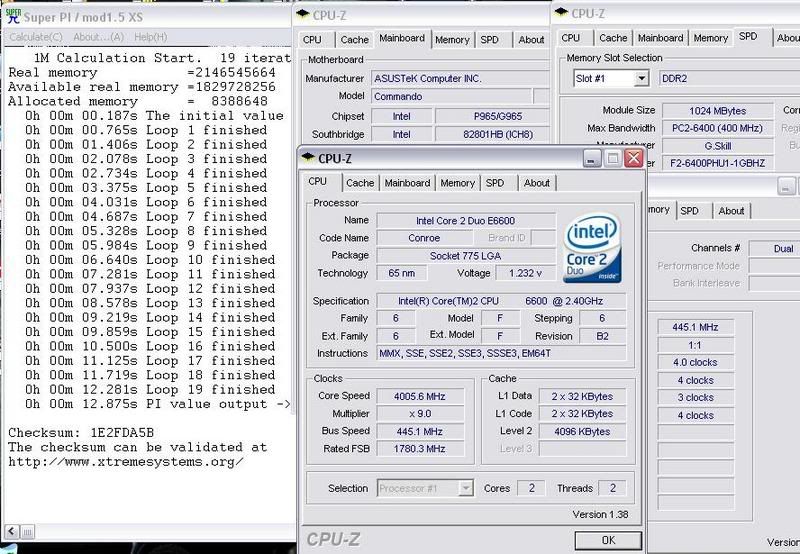
Task: Click the Bus Speed value 445.1 MHz
Action: click(420, 431)
